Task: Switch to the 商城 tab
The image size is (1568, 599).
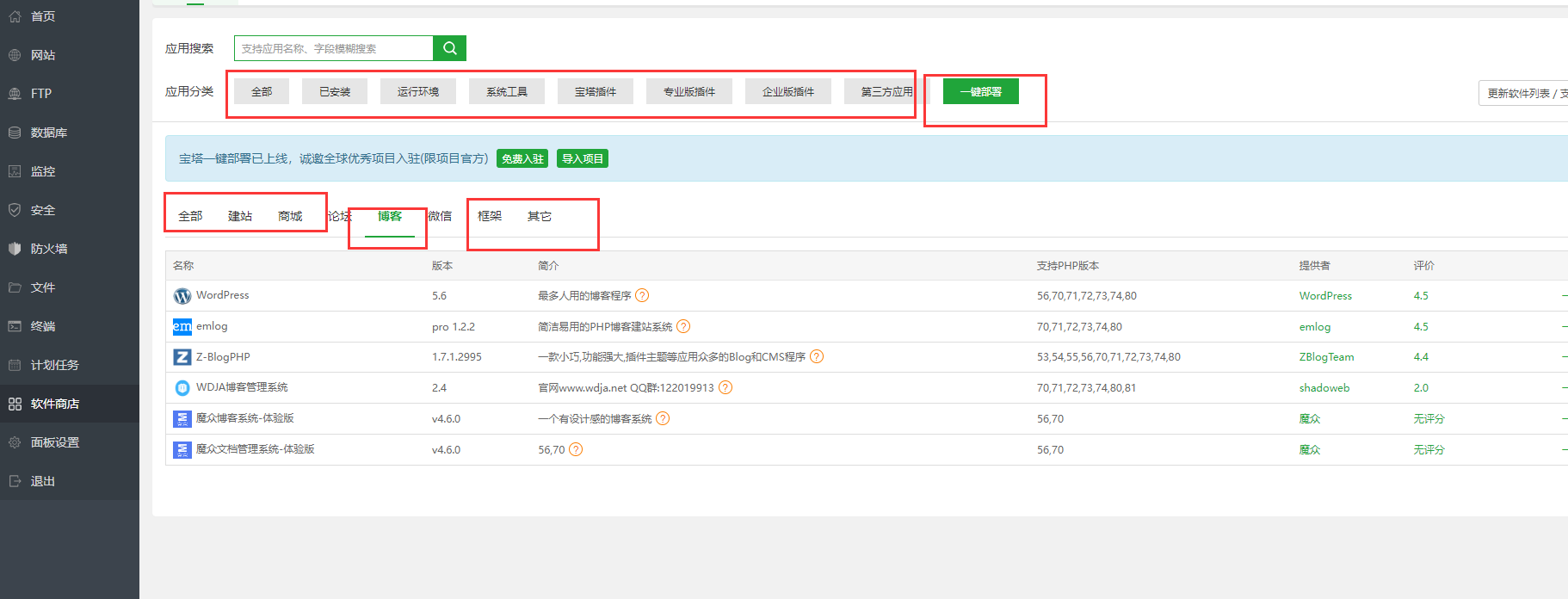Action: [x=290, y=216]
